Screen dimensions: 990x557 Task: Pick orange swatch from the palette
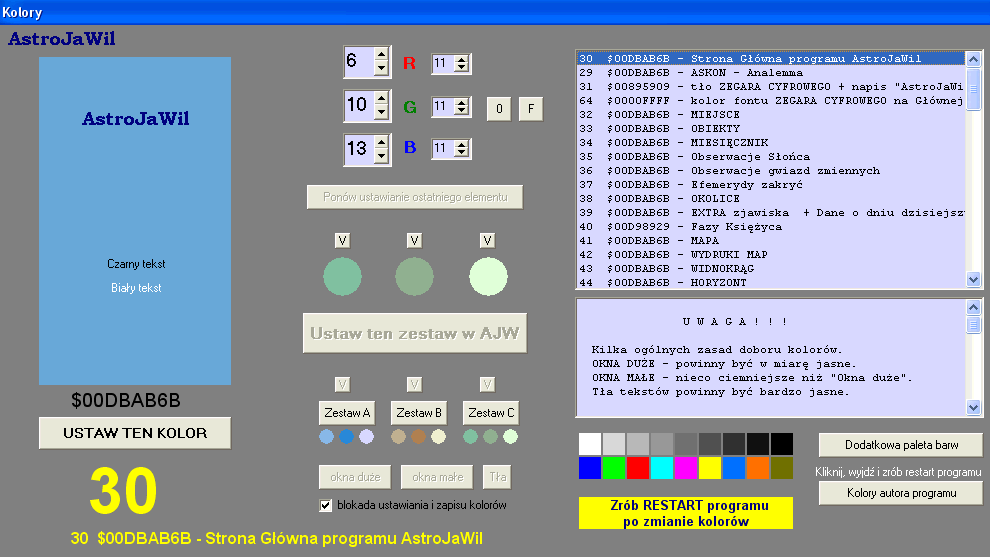point(758,468)
